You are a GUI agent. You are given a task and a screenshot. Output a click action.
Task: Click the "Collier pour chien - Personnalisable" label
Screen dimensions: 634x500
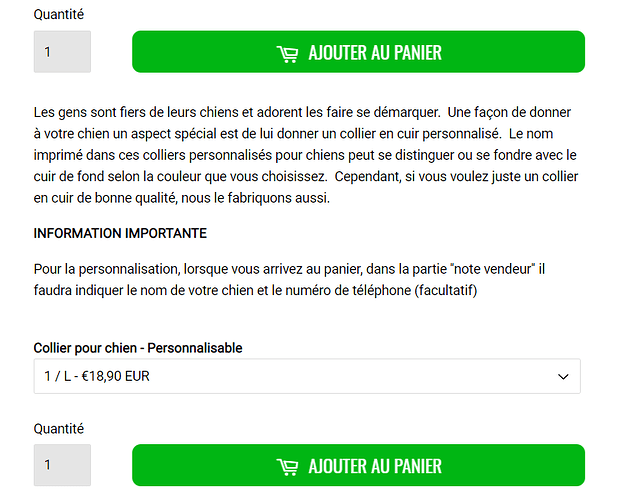[x=138, y=348]
